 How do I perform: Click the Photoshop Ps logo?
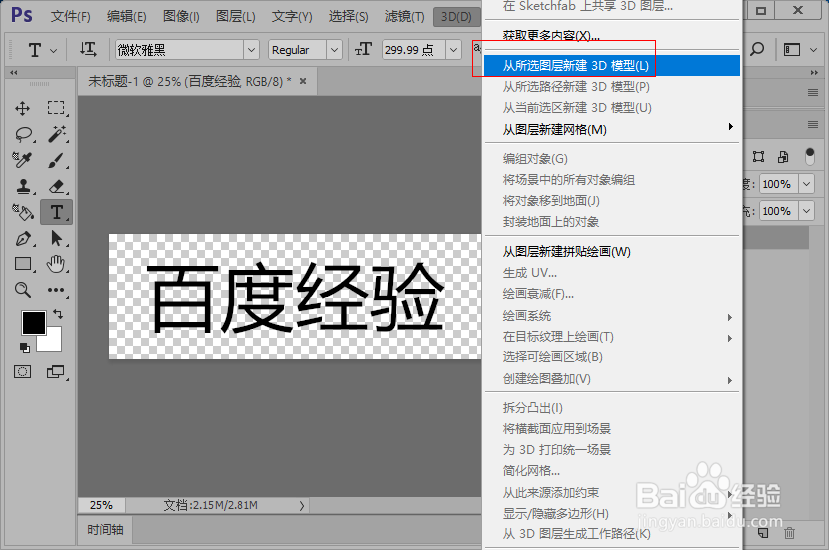22,15
